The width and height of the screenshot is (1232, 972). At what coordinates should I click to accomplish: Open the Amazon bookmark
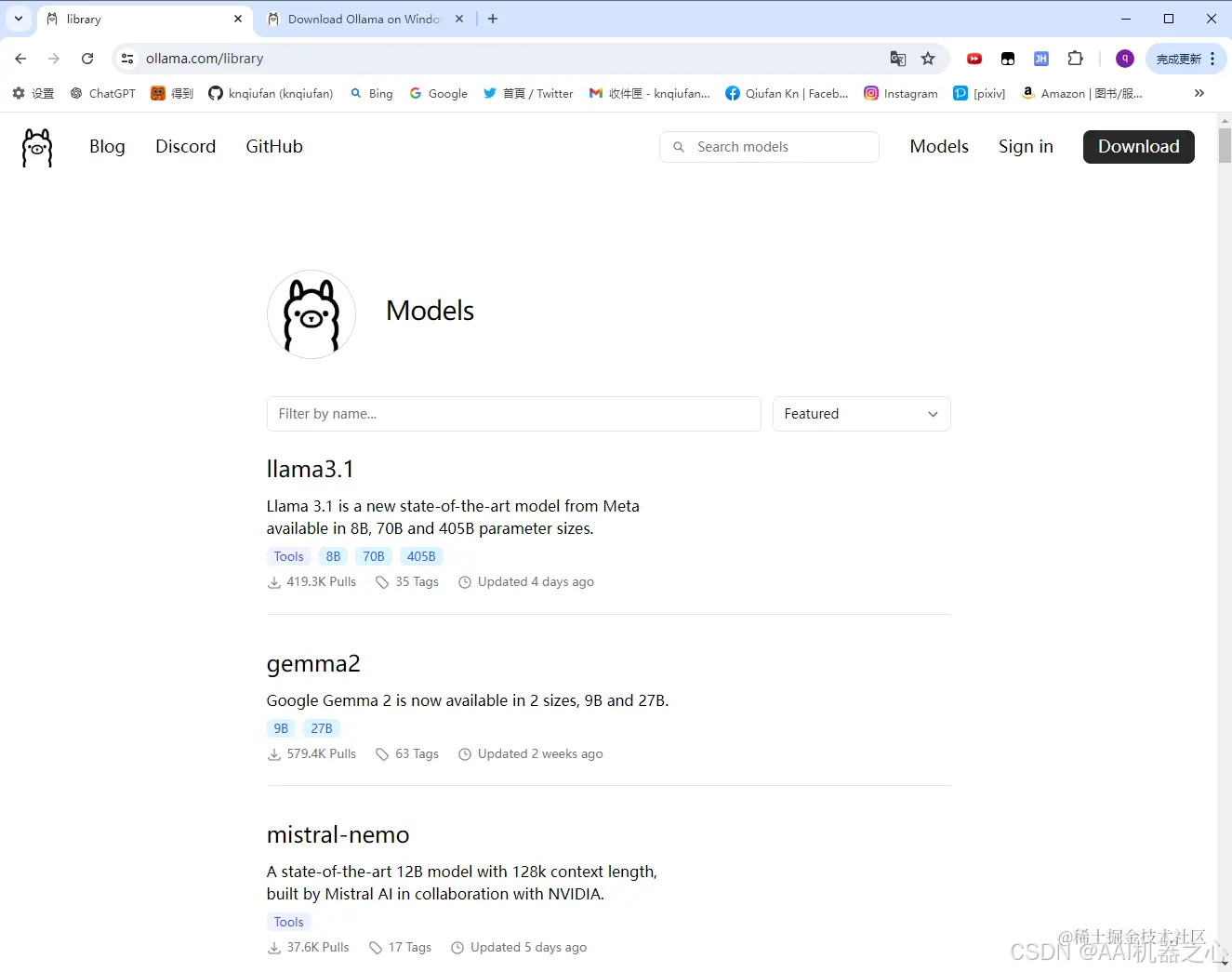1082,93
